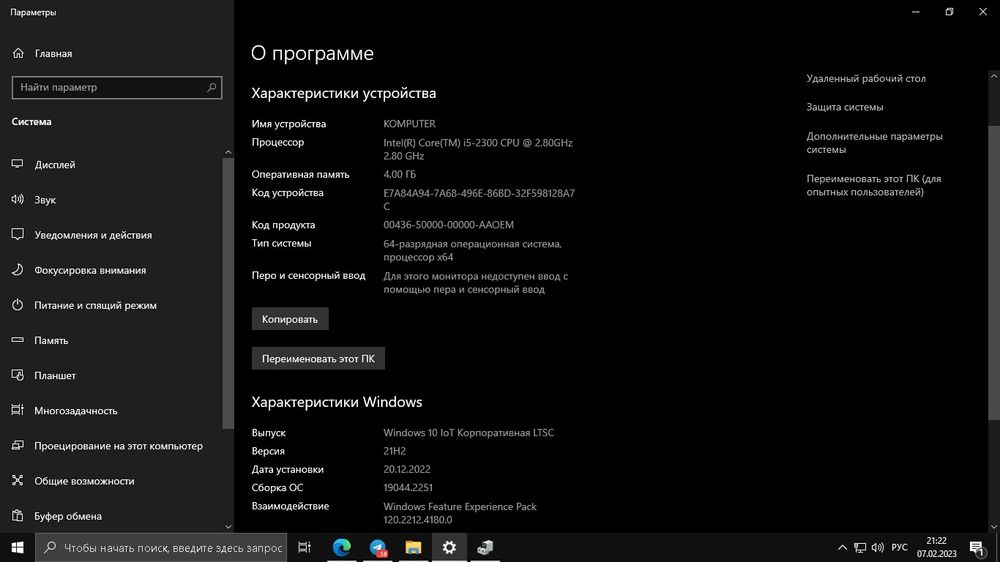Switch the input language РУС
The image size is (1000, 562).
click(899, 547)
